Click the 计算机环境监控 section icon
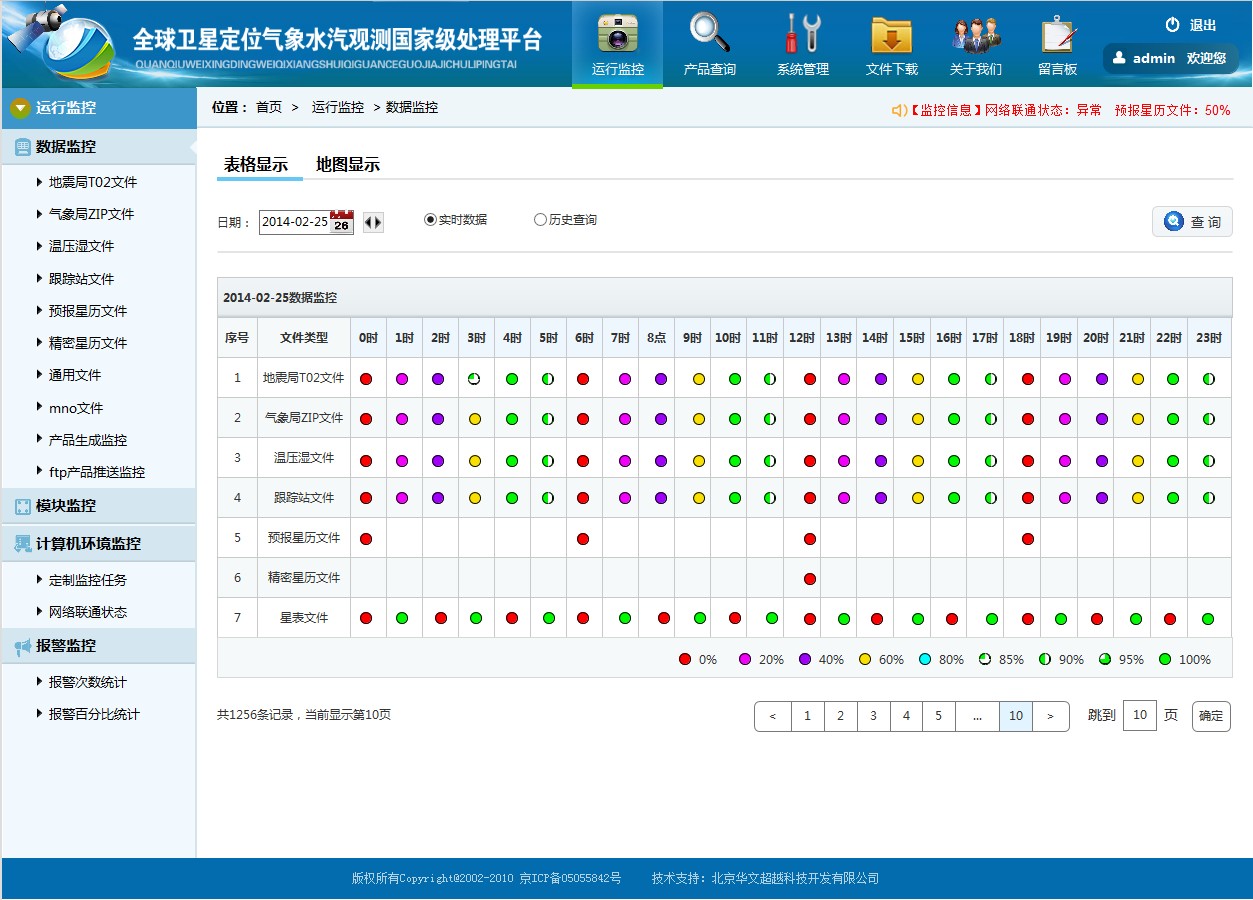The width and height of the screenshot is (1253, 900). point(23,544)
